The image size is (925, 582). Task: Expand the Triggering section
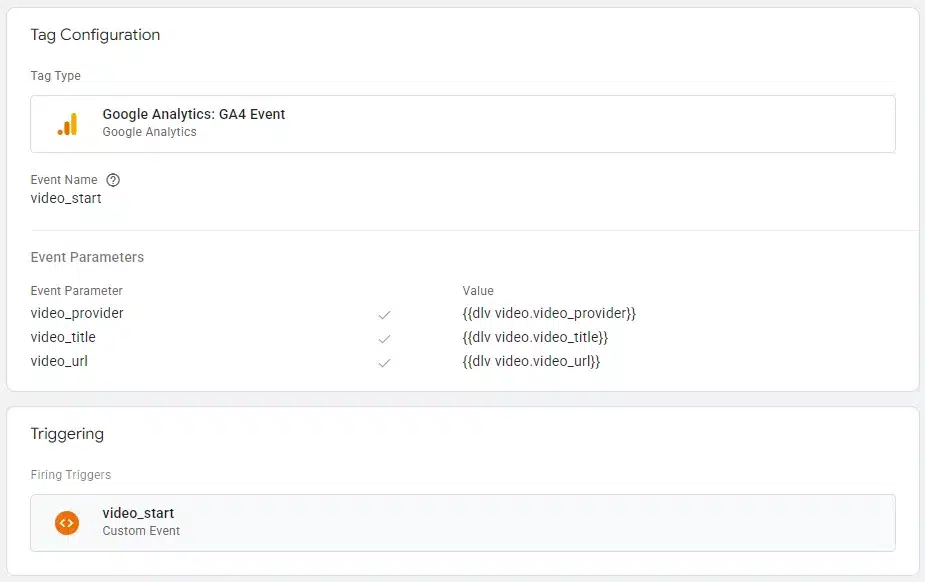(67, 434)
